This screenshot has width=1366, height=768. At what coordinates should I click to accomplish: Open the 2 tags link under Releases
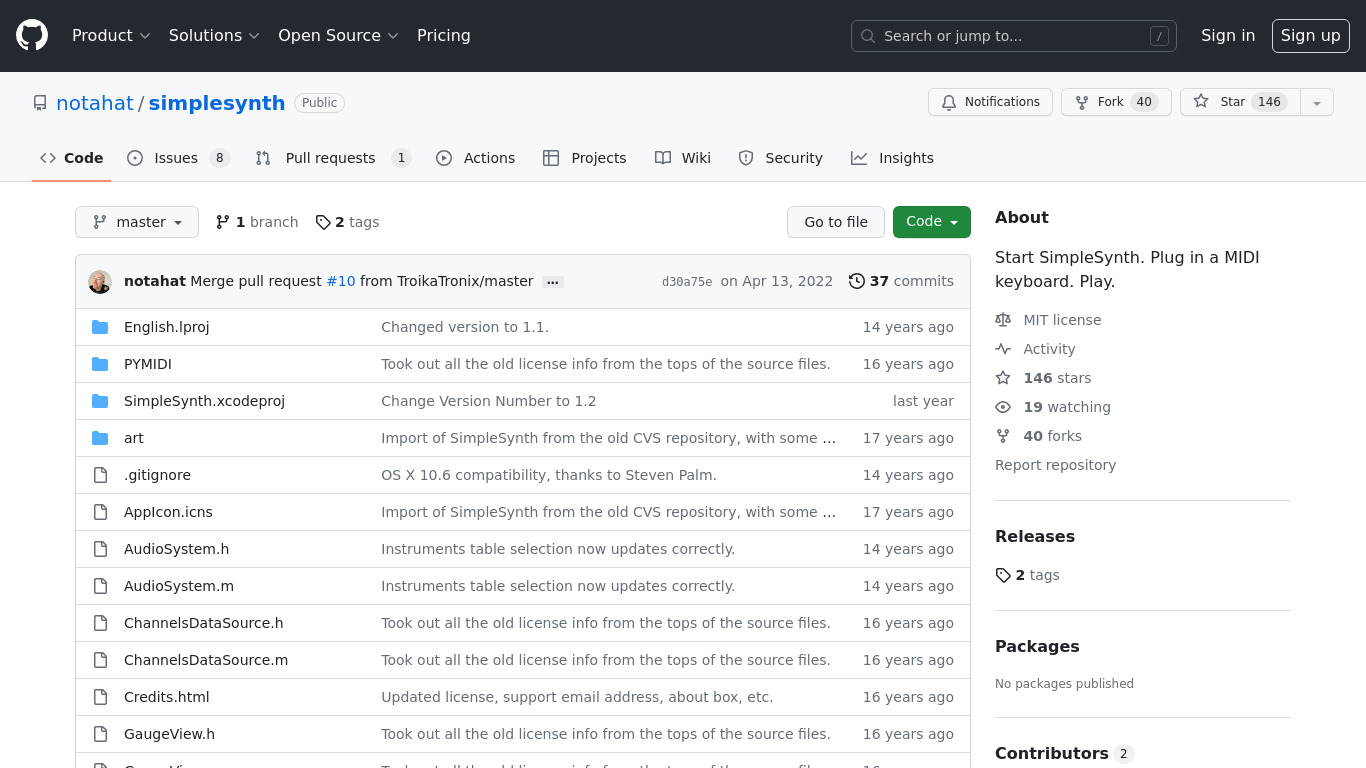tap(1027, 575)
